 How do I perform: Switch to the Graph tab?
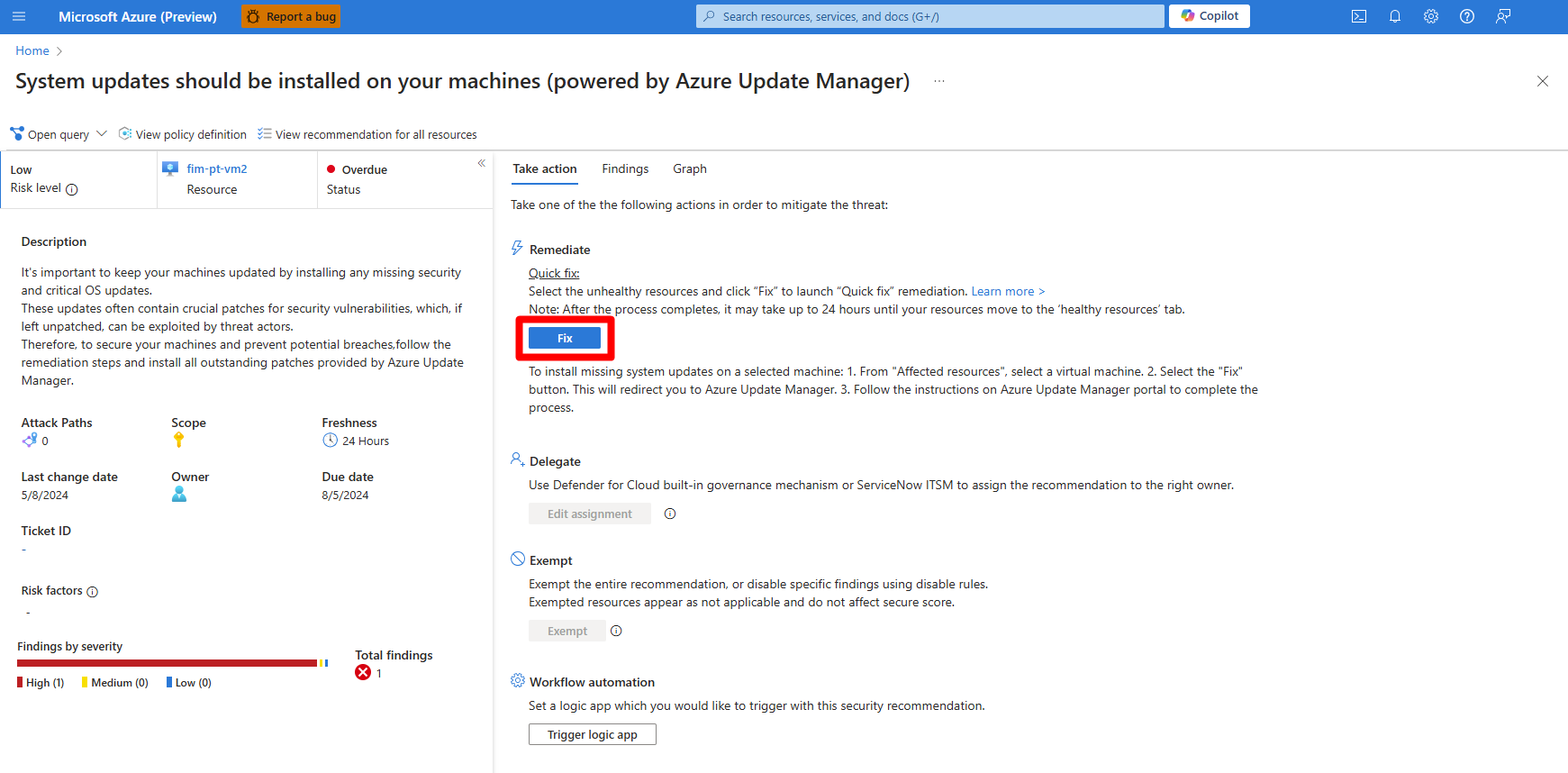[x=690, y=168]
